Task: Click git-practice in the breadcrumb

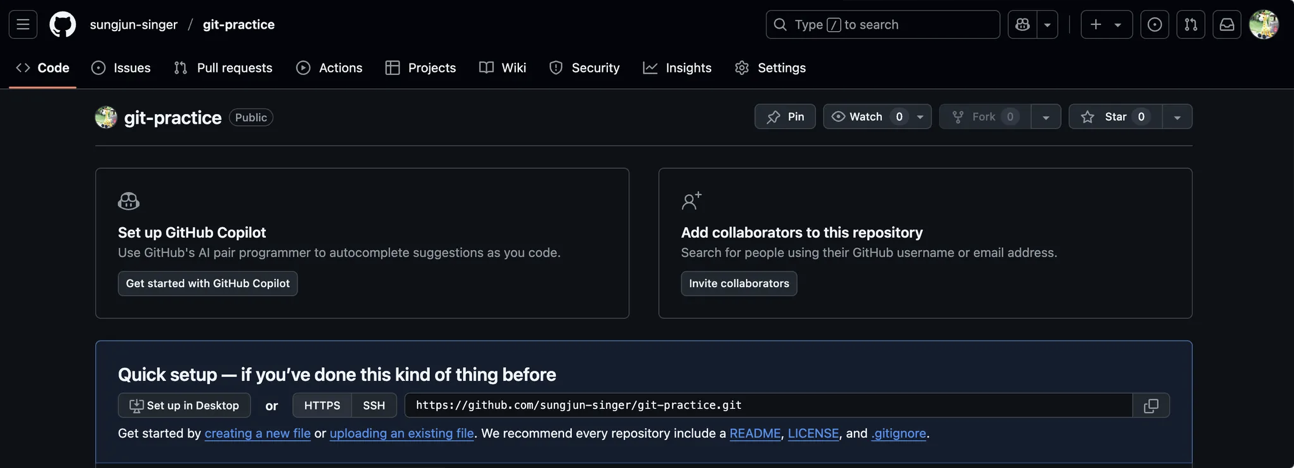Action: click(x=239, y=24)
